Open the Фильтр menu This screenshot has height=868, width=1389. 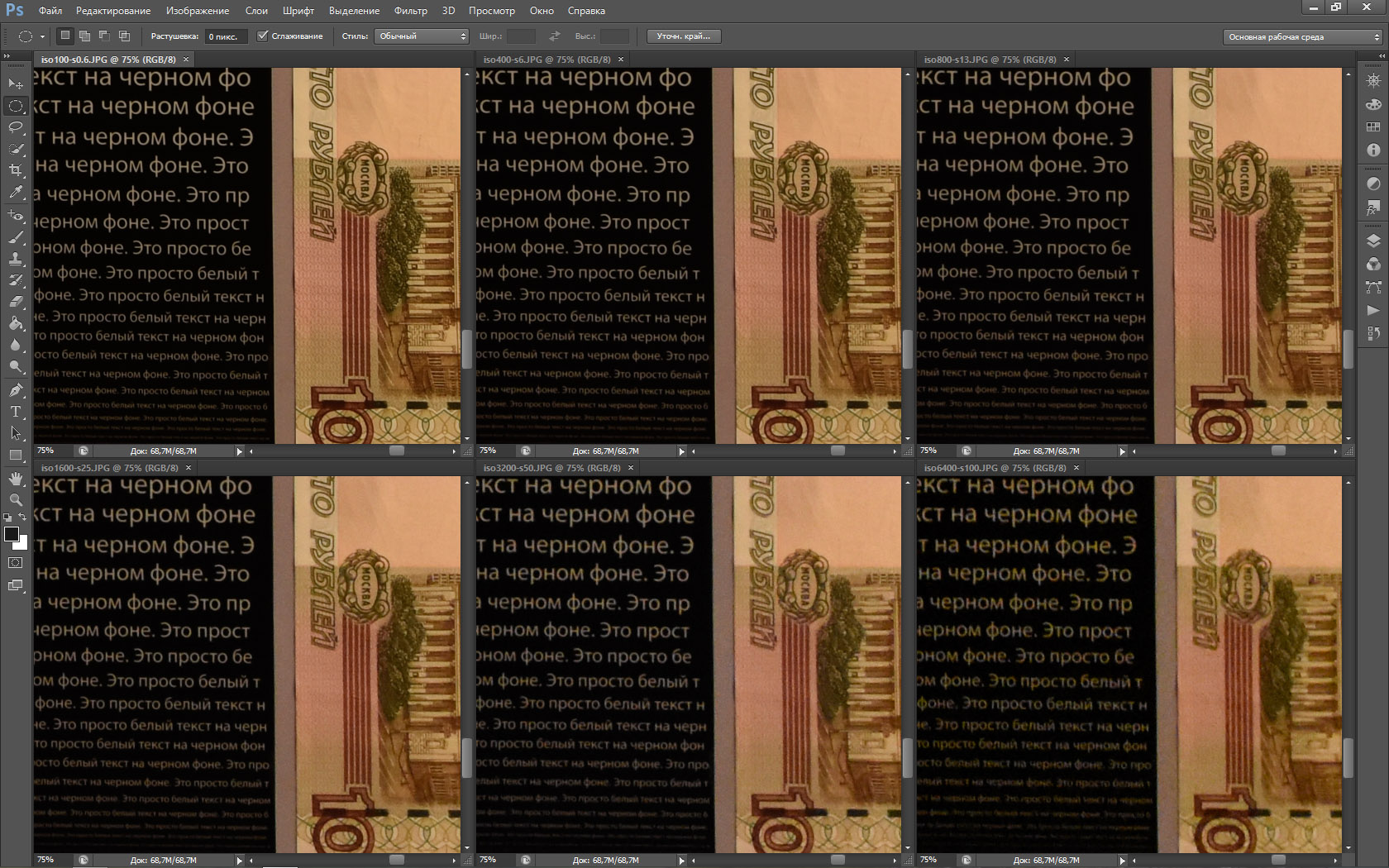pyautogui.click(x=410, y=11)
